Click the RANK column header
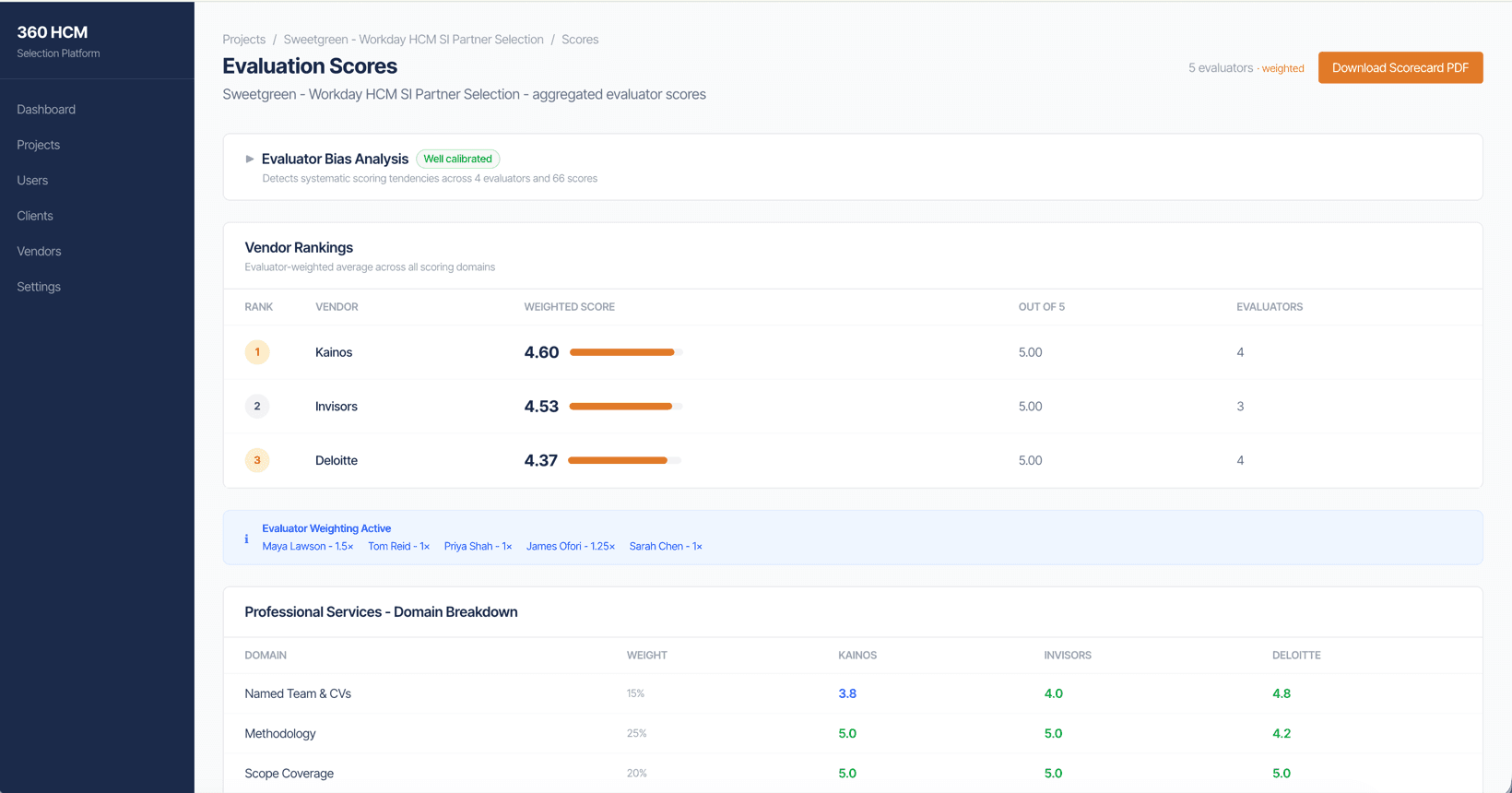1512x793 pixels. (258, 307)
